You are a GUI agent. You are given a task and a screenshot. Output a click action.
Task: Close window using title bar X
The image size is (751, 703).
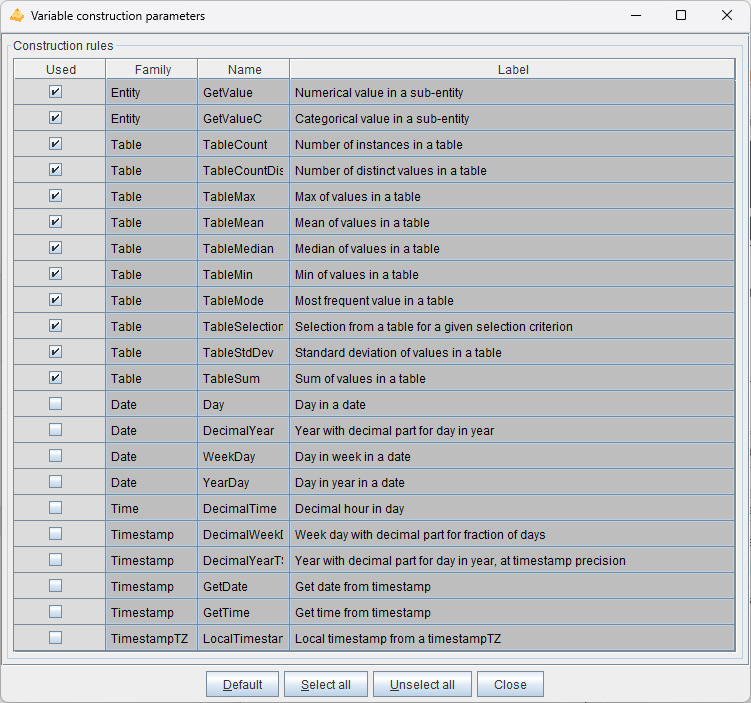[727, 15]
